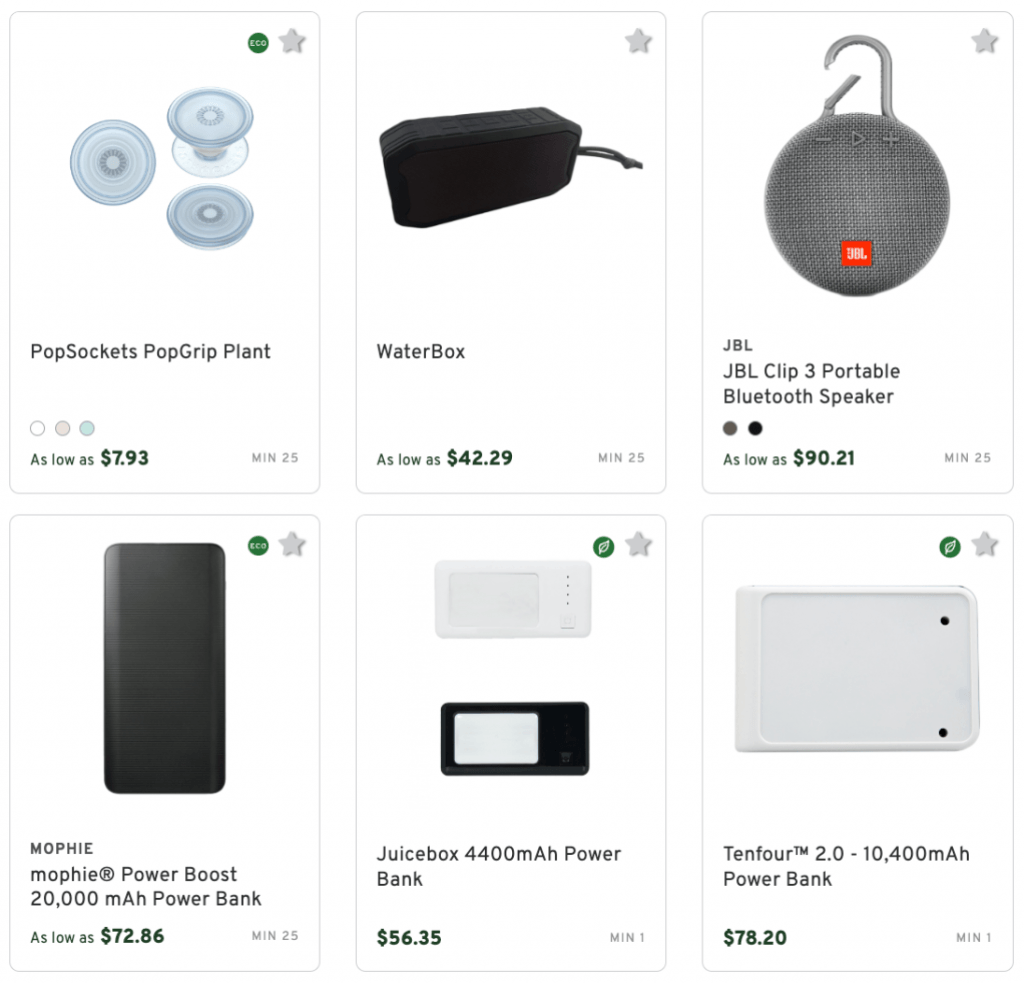Click the star icon on the Juicebox card

(638, 545)
